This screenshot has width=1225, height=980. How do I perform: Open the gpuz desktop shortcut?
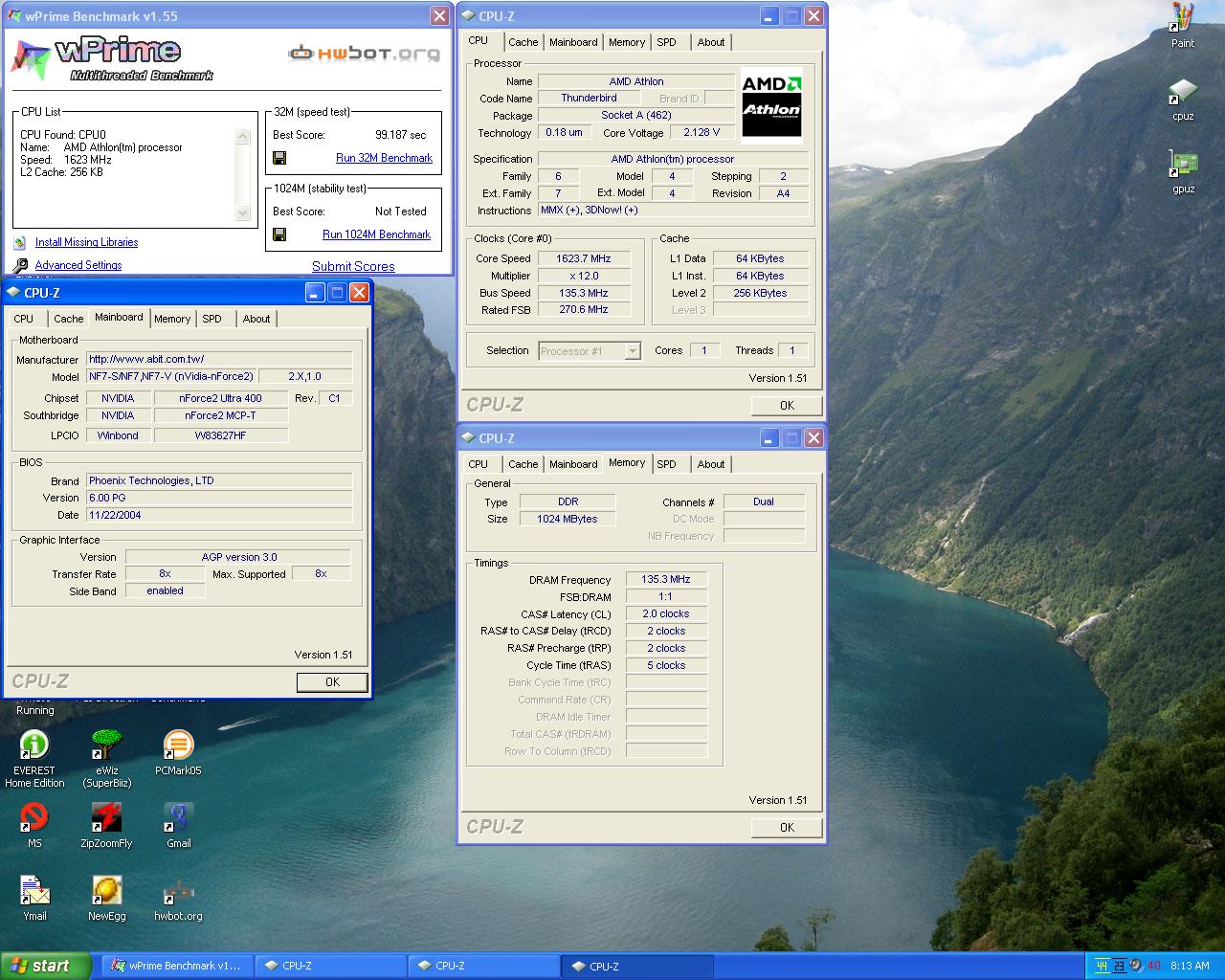click(1183, 171)
